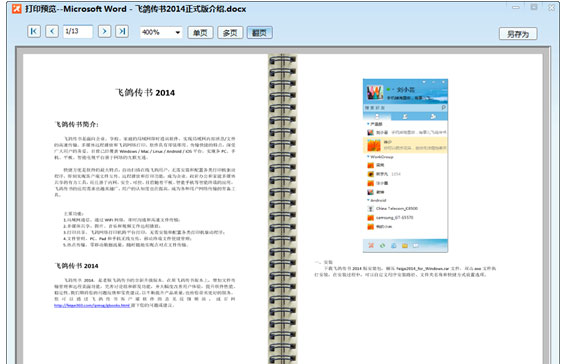Click the 飞鸽传书 2014 document title
This screenshot has width=566, height=364.
(x=145, y=93)
